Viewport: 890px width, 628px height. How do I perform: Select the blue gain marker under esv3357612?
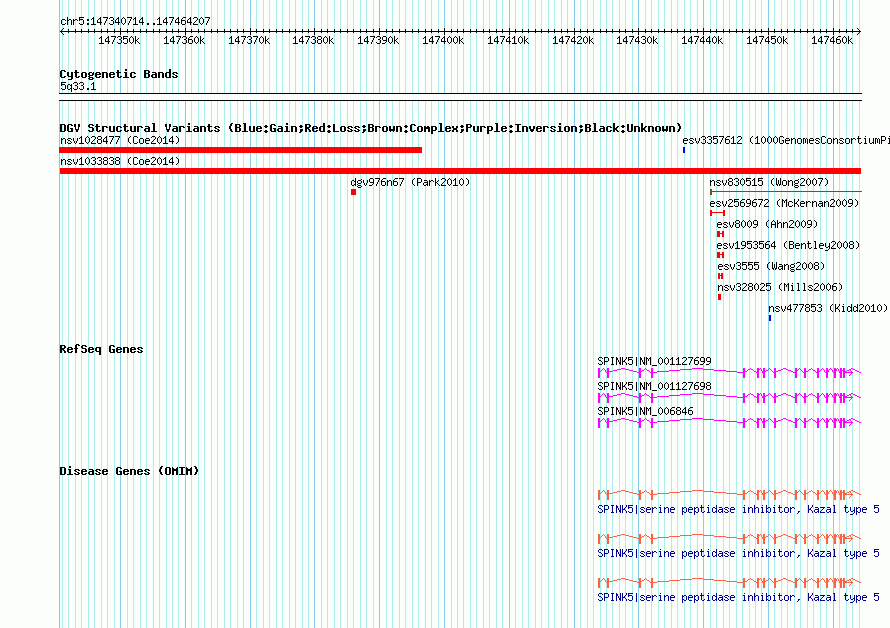[x=684, y=150]
